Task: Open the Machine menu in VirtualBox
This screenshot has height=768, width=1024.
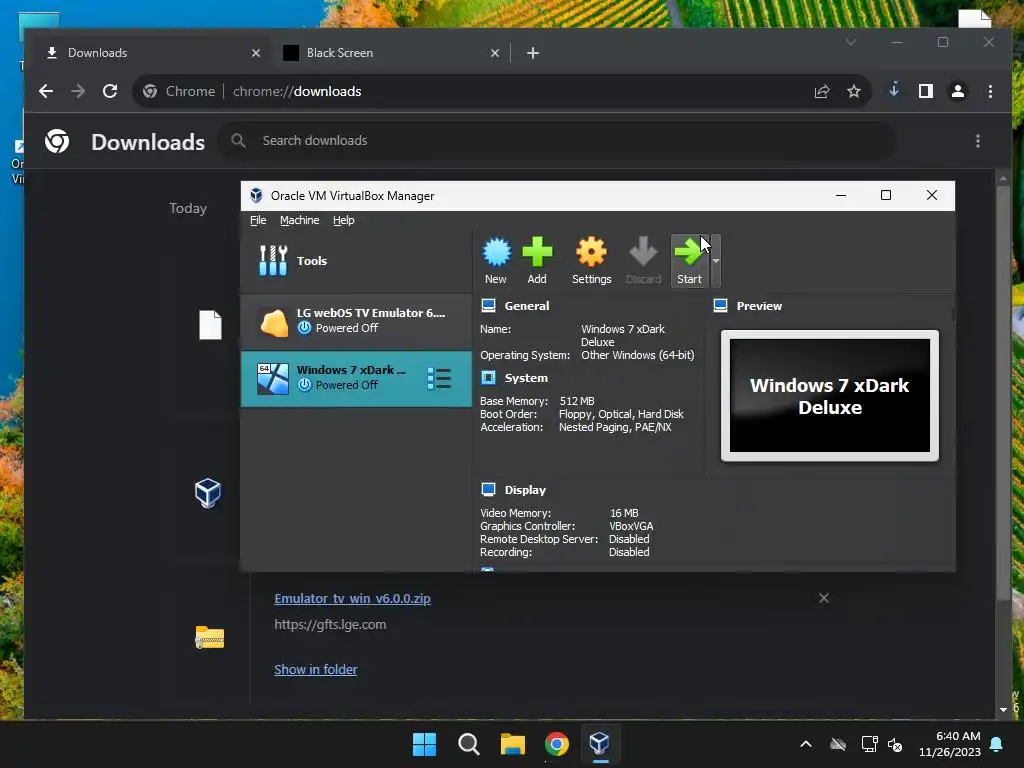Action: (300, 220)
